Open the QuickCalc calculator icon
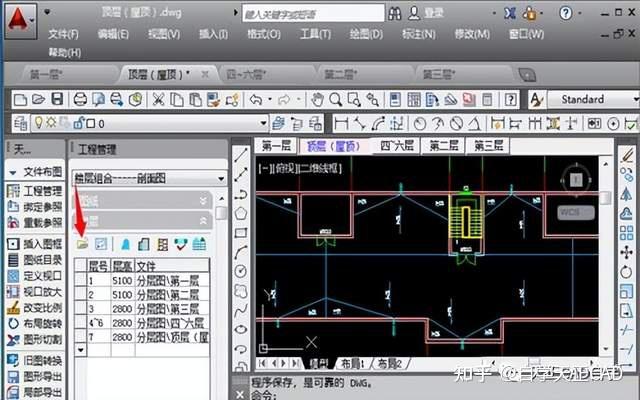This screenshot has width=640, height=400. tap(487, 99)
